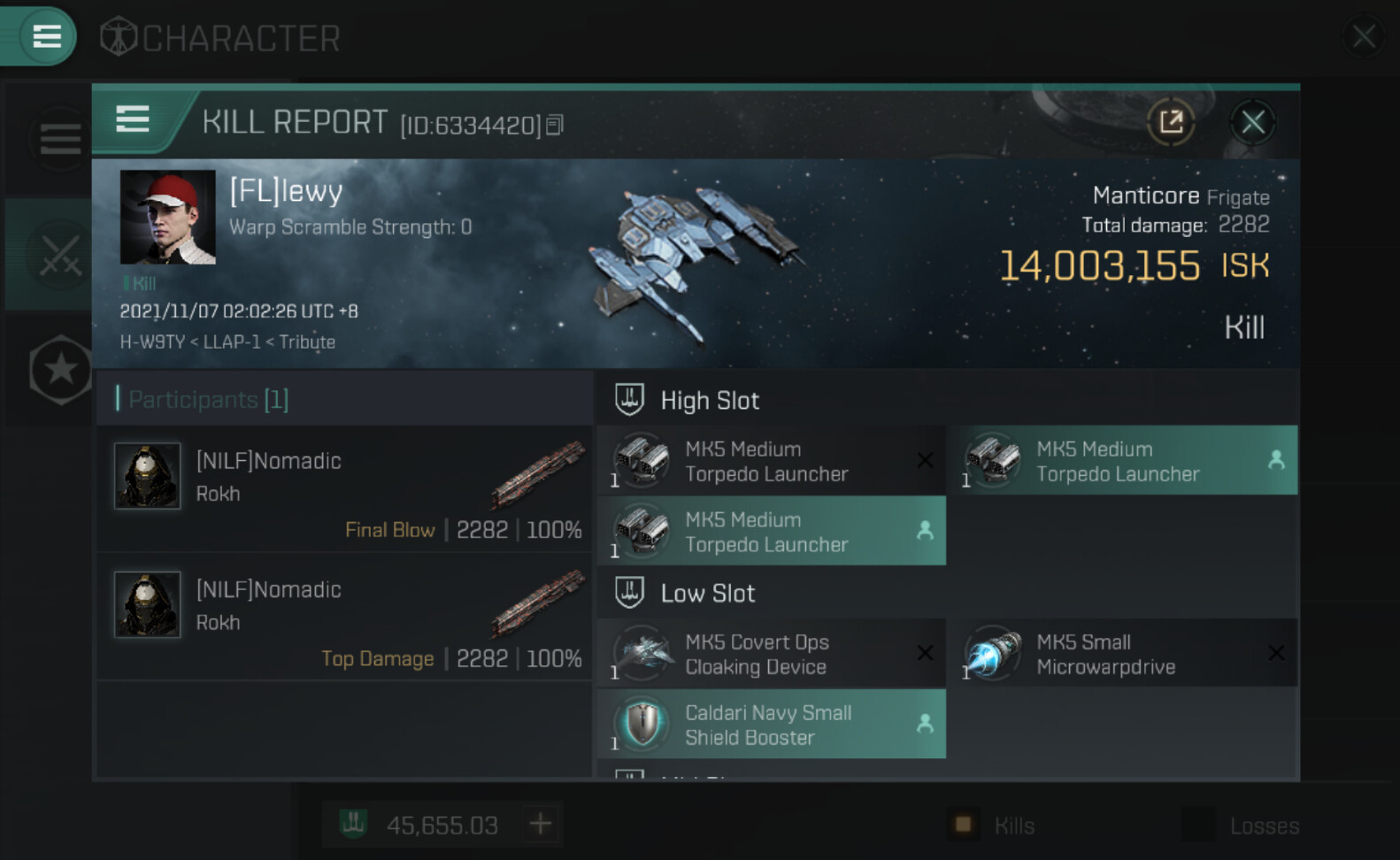
Task: Select the Caldari Navy Small Shield Booster
Action: click(x=770, y=725)
